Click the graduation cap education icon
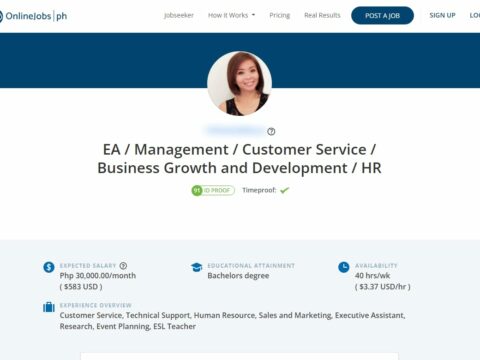 [x=197, y=267]
